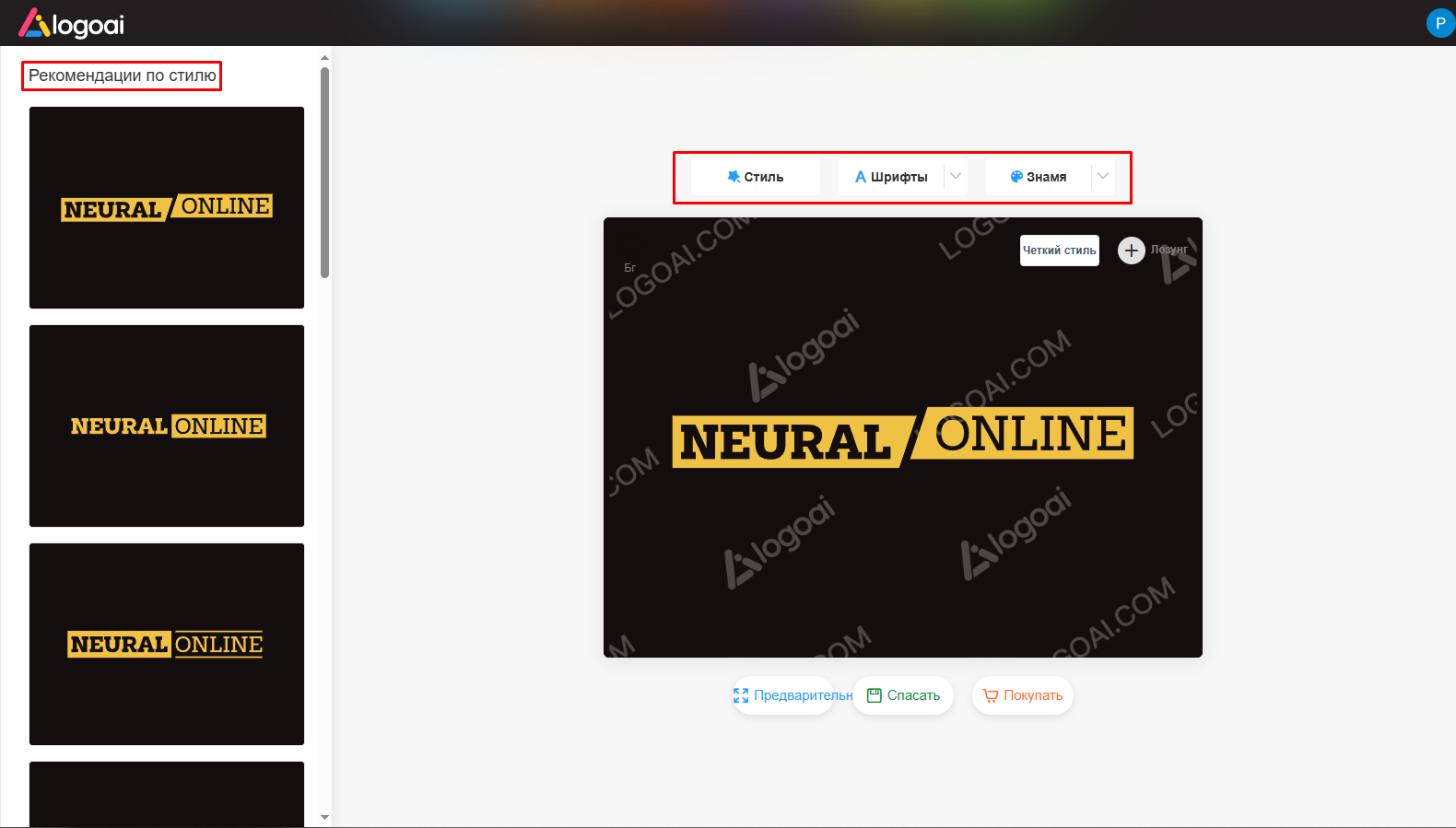Click the Покупать buy button
The height and width of the screenshot is (828, 1456).
coord(1023,695)
